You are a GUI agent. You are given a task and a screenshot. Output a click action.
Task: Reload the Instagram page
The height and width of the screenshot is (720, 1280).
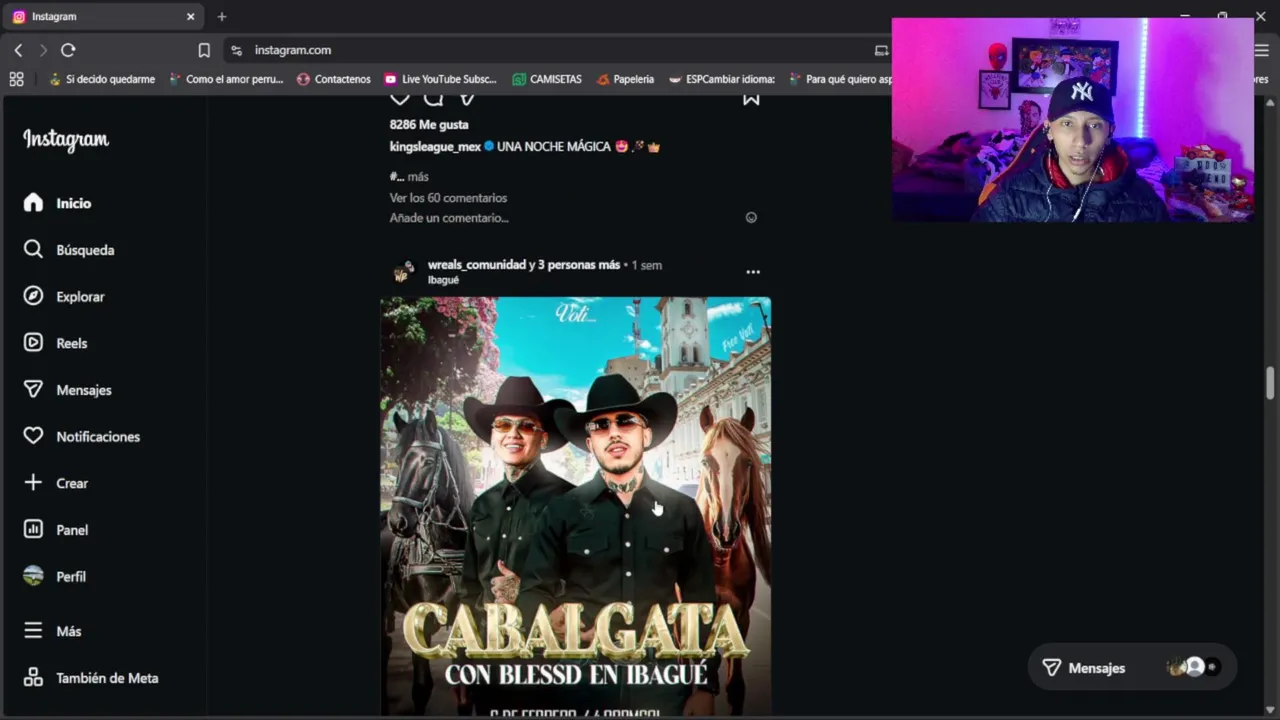[68, 50]
